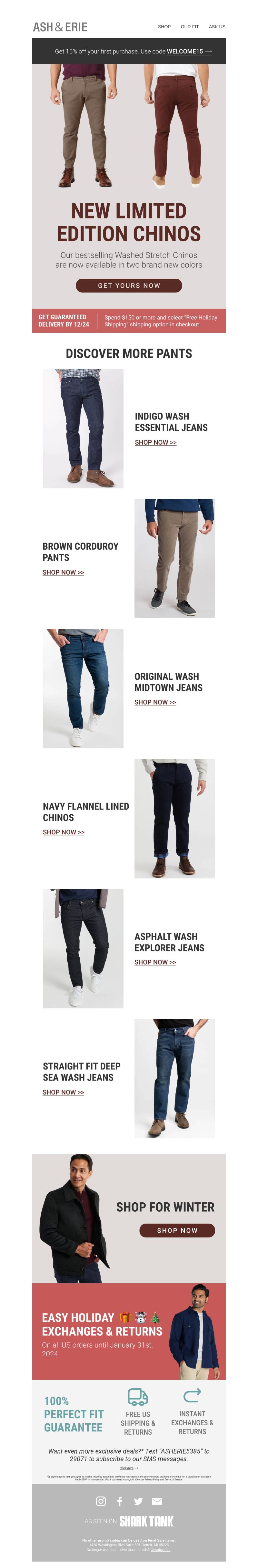The image size is (258, 1568).
Task: Click the Original Wash Midtown Jeans photo
Action: point(83,688)
